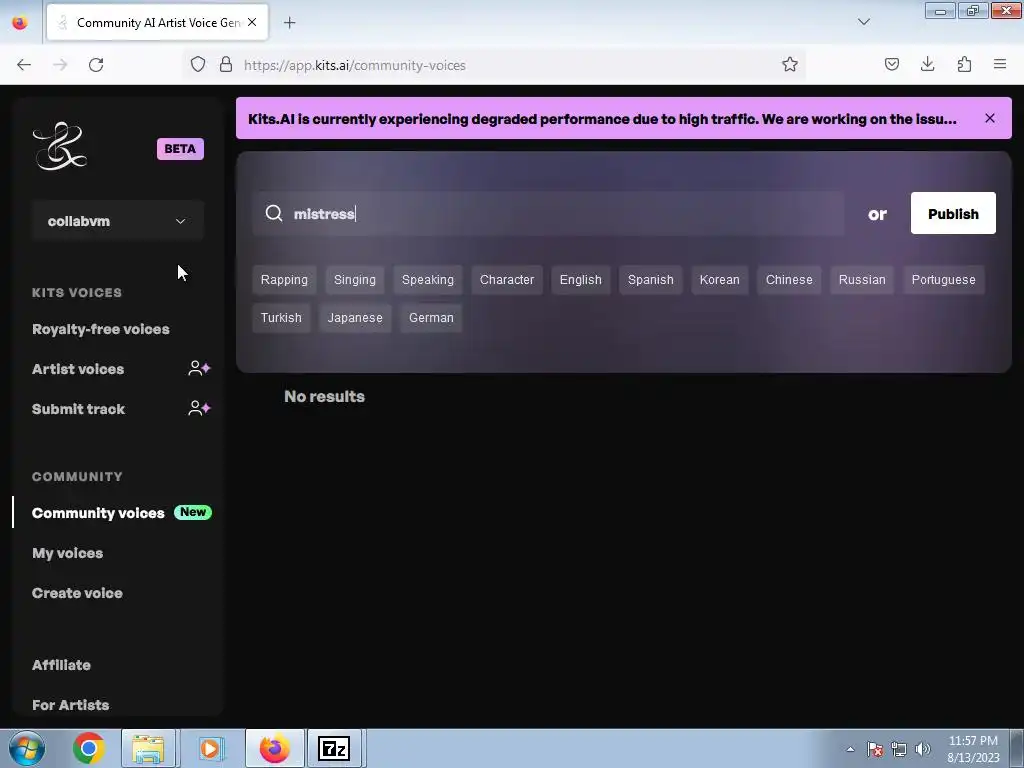Screen dimensions: 1024x768
Task: Open Submit track in the sidebar
Action: tap(78, 409)
